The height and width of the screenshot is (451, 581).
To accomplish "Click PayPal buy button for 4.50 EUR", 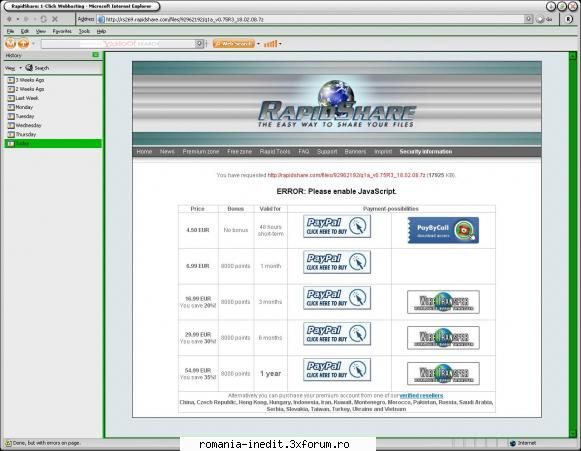I will 337,226.
